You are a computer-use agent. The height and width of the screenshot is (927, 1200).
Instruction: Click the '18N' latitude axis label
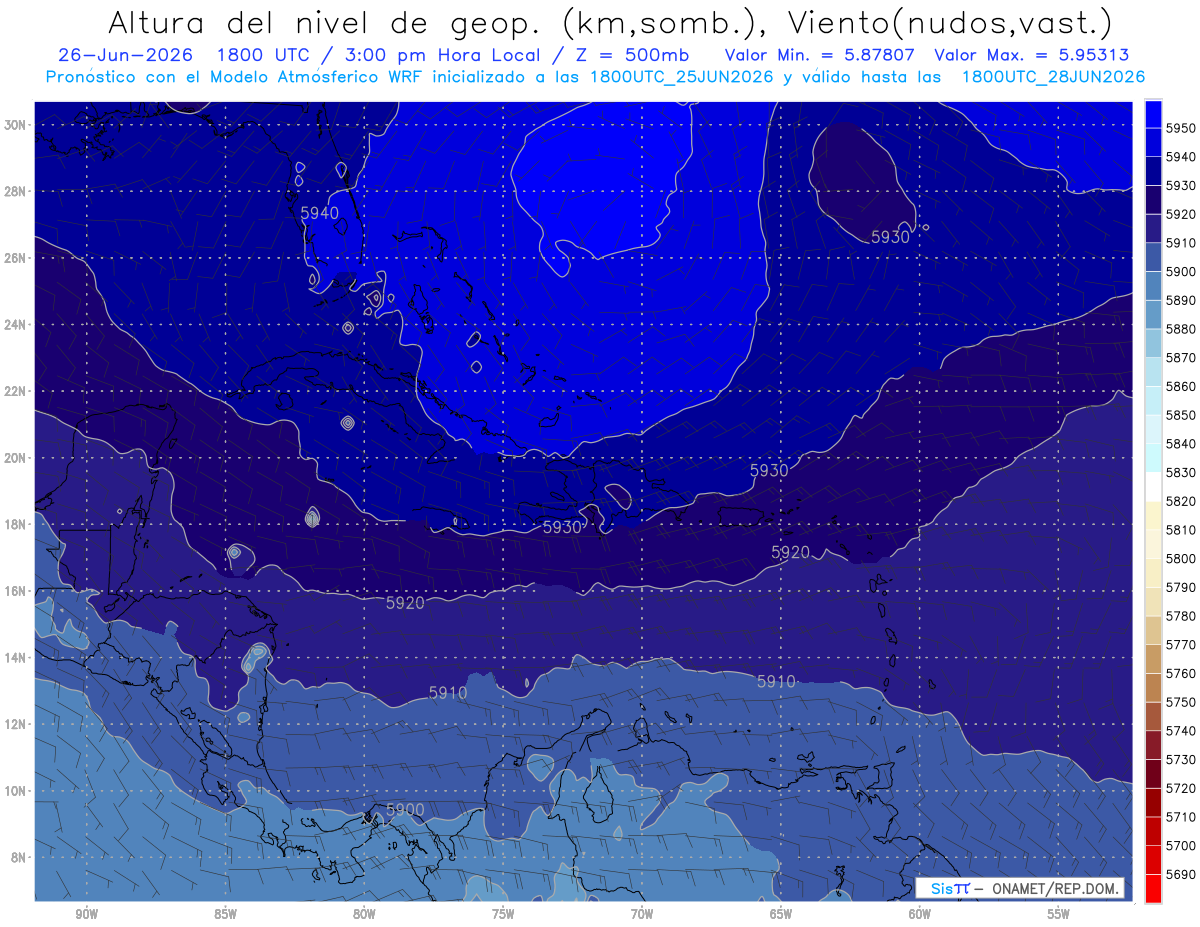17,524
